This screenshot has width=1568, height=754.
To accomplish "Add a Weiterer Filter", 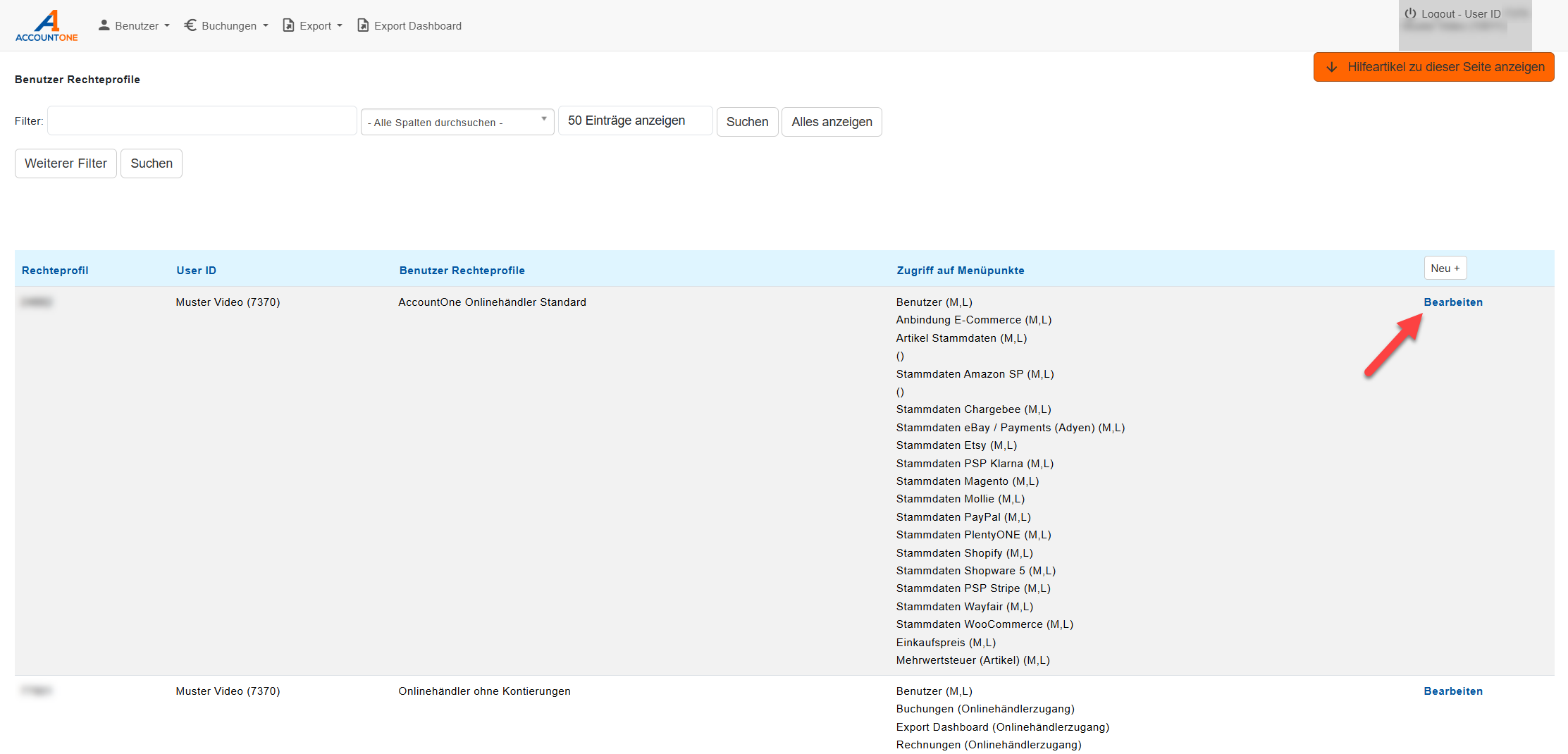I will tap(66, 163).
